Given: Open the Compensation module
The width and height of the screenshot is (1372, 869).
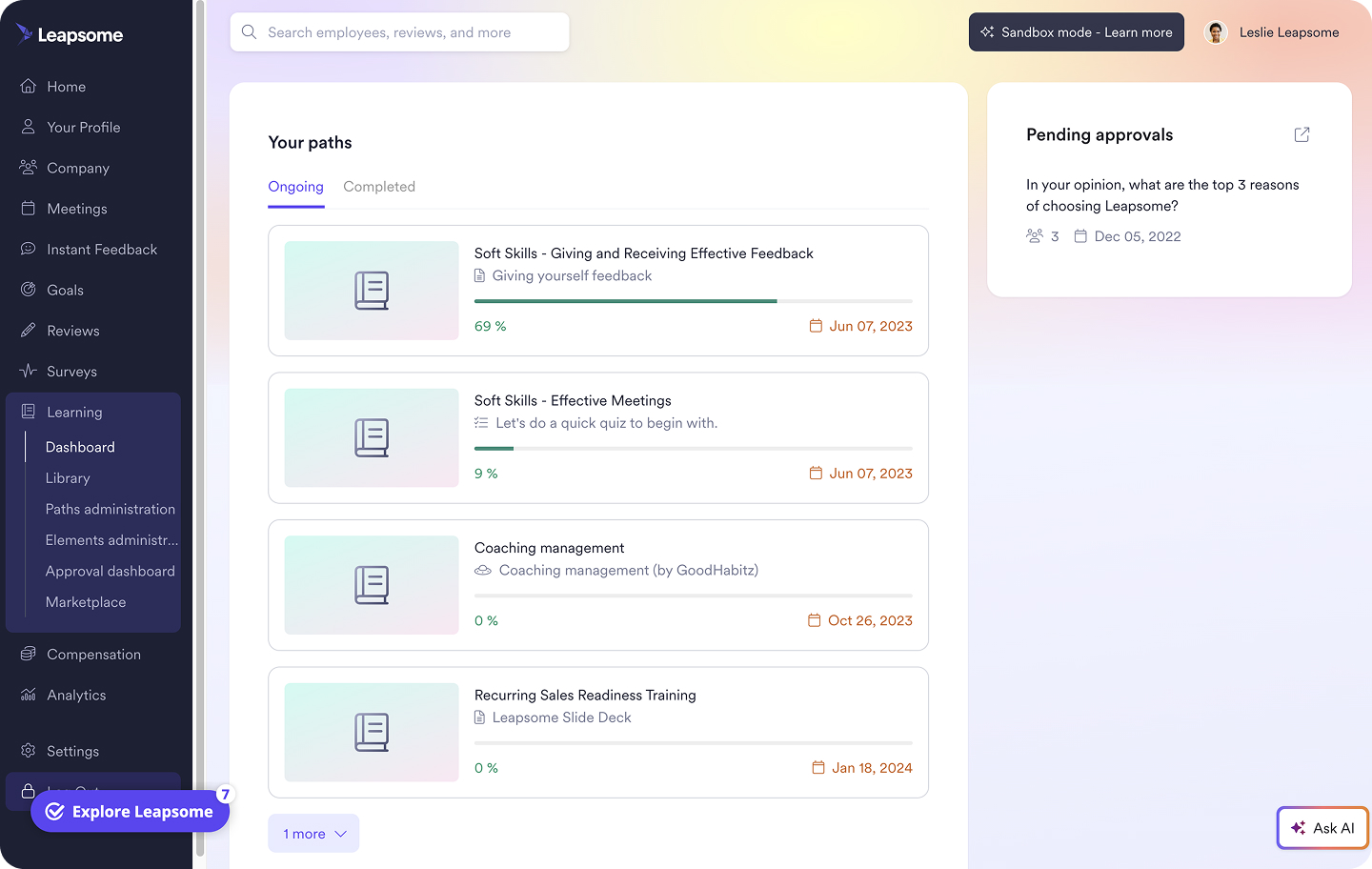Looking at the screenshot, I should point(92,654).
